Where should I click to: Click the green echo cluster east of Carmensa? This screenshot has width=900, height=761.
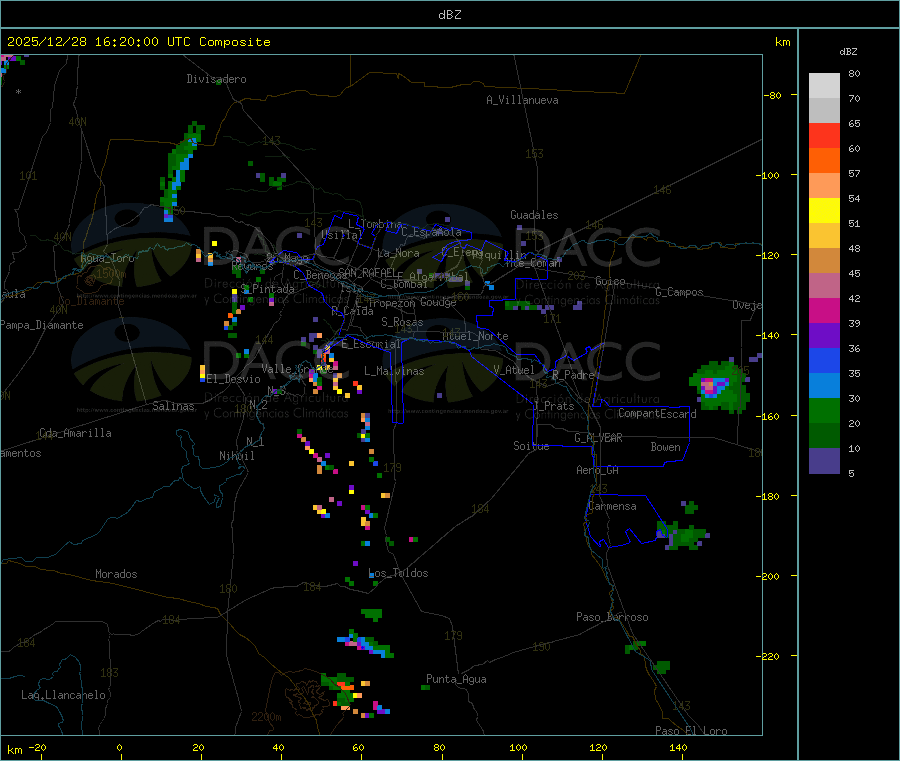pyautogui.click(x=683, y=535)
